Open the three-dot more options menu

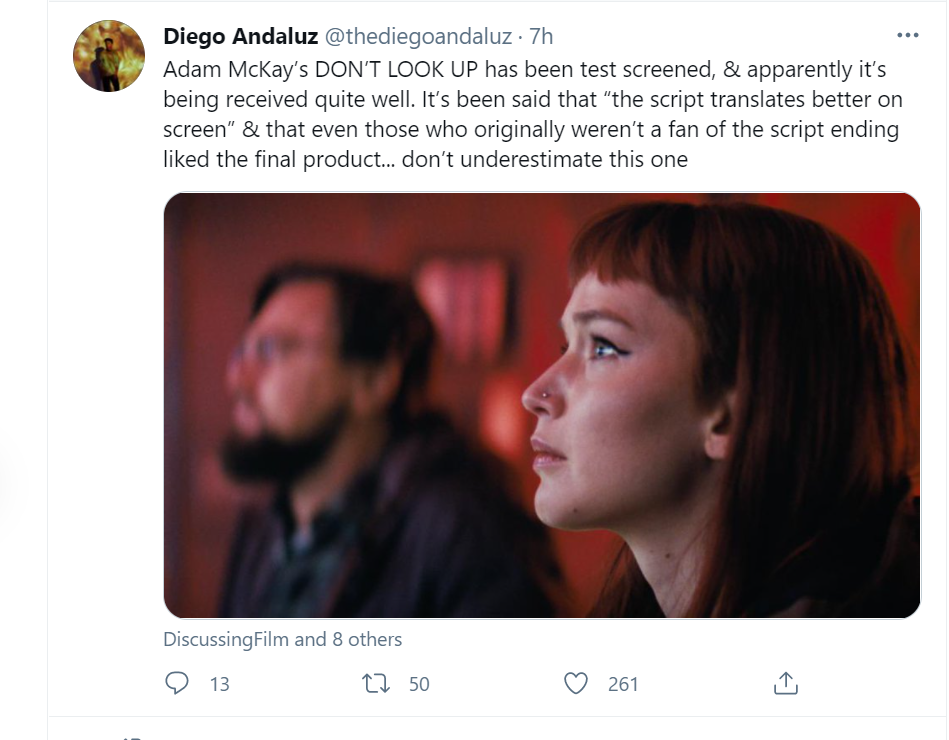pos(908,36)
